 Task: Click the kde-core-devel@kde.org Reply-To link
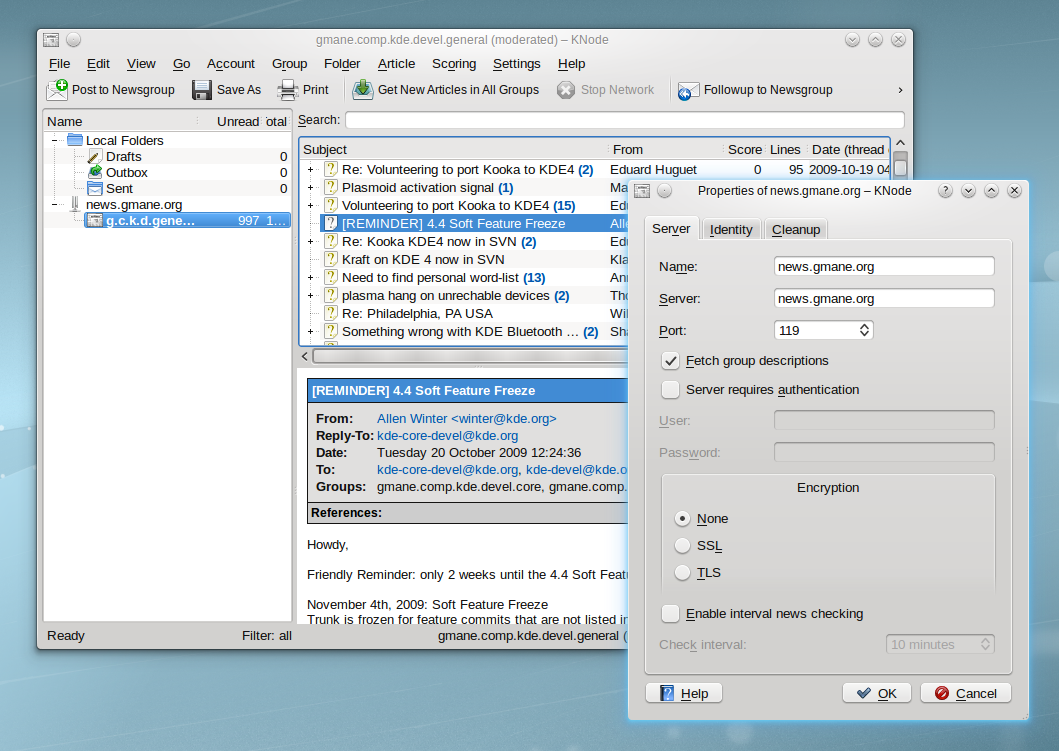(x=447, y=436)
